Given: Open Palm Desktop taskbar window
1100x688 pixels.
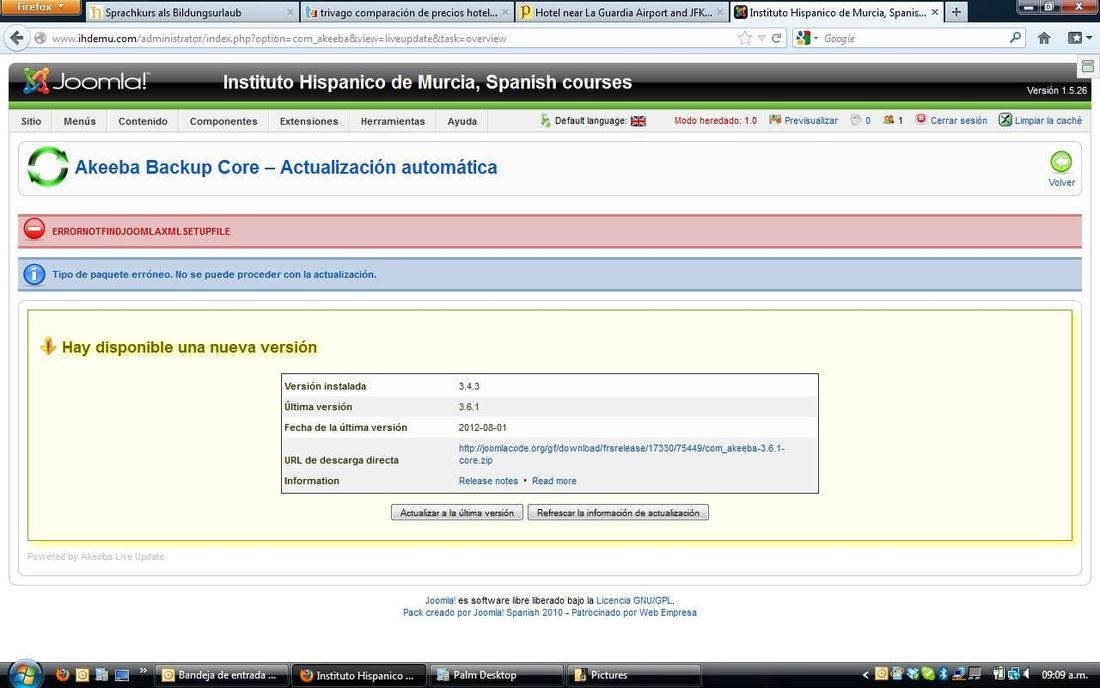Looking at the screenshot, I should [x=497, y=675].
